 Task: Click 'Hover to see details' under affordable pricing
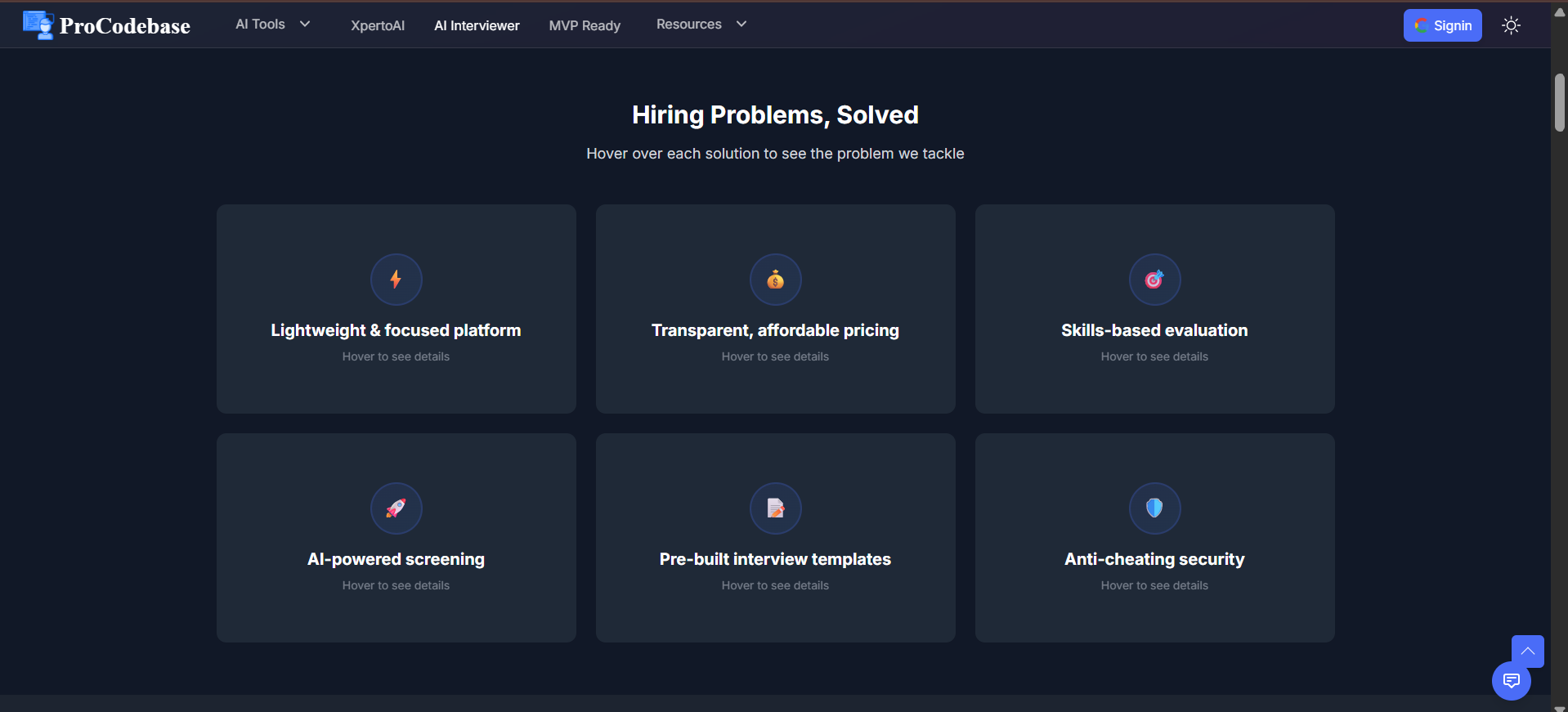pyautogui.click(x=775, y=356)
